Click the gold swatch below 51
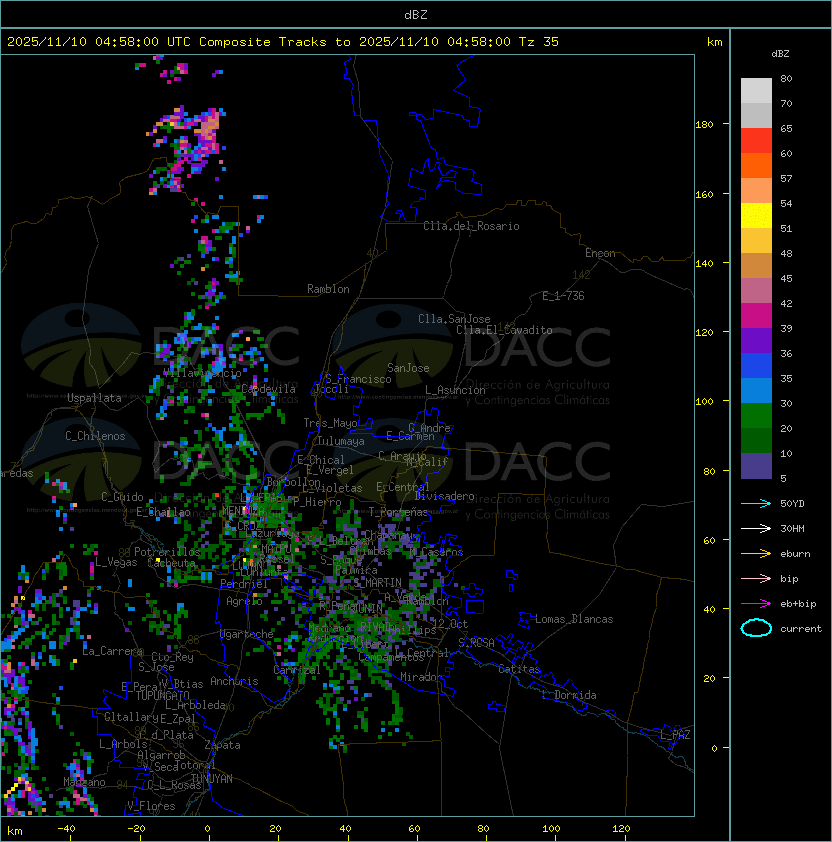The image size is (832, 842). tap(756, 241)
